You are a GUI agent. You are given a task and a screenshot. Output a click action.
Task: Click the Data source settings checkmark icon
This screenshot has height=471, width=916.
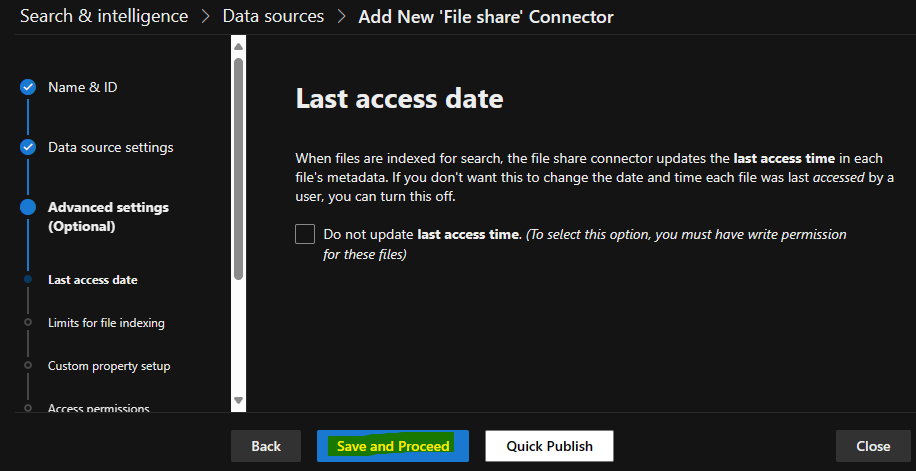pos(28,147)
